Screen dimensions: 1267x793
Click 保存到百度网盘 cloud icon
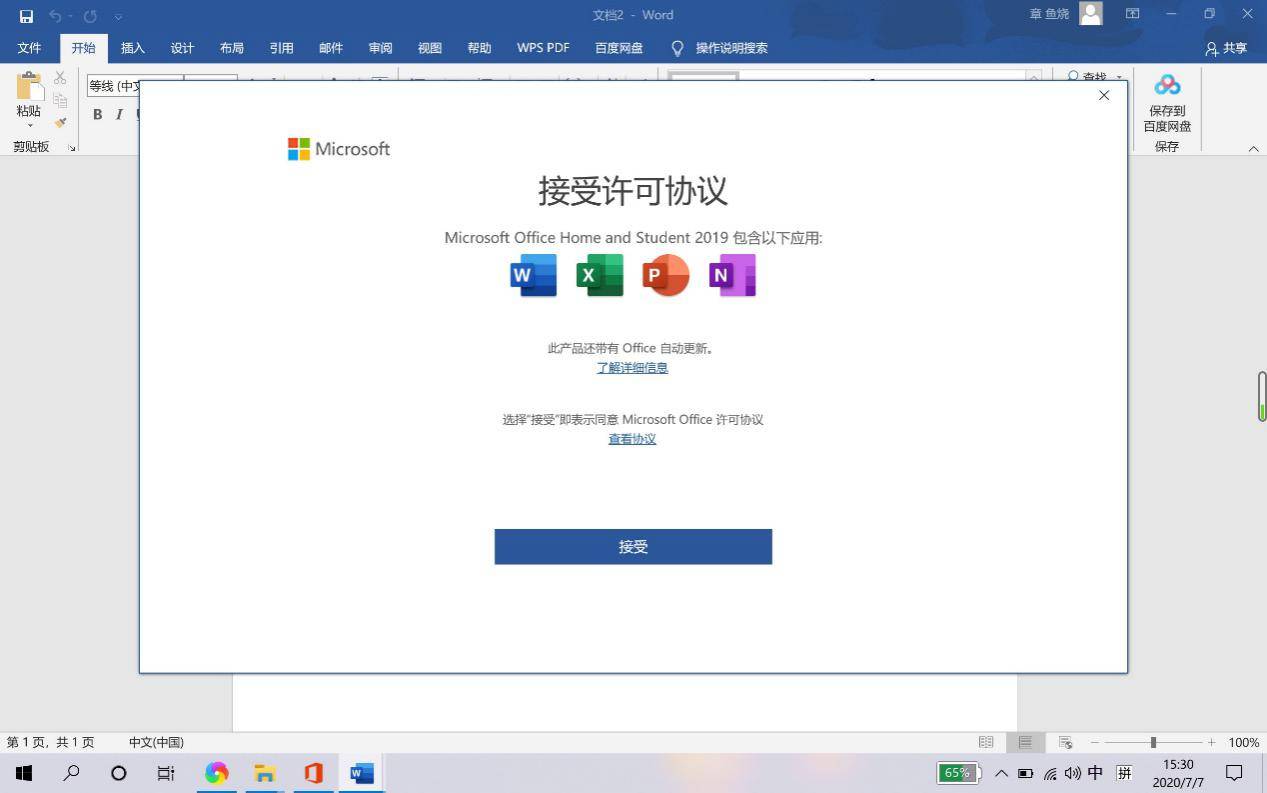click(1167, 84)
